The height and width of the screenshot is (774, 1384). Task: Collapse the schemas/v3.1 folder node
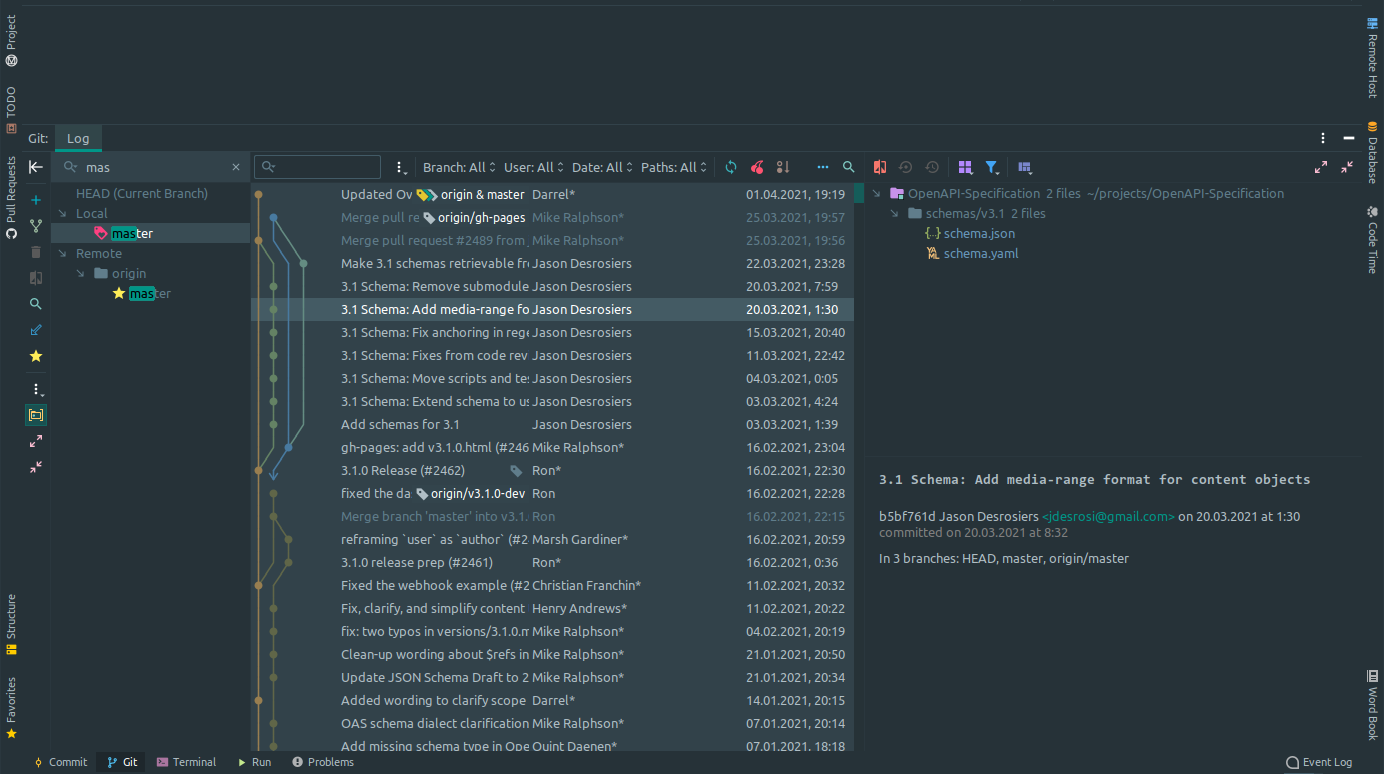(895, 213)
